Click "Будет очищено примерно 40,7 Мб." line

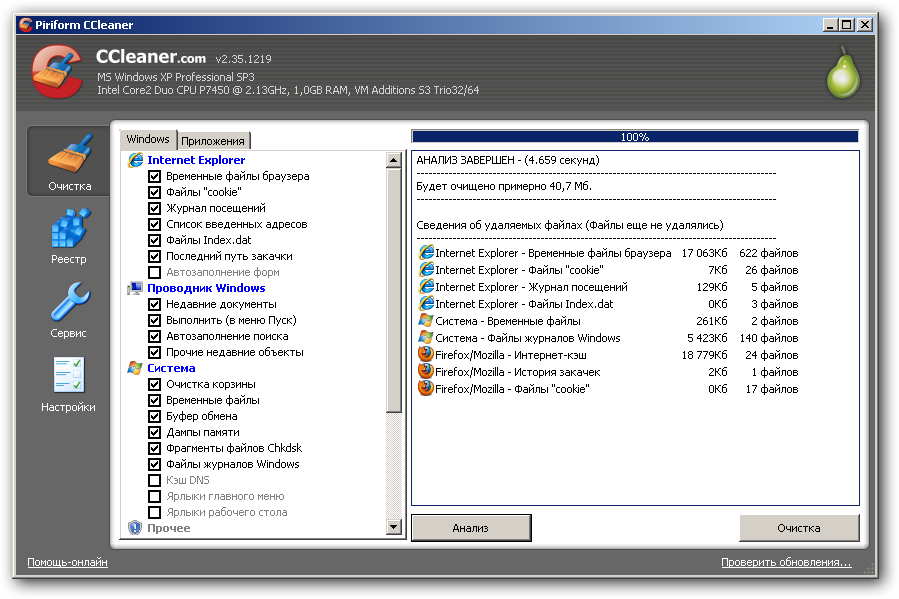(504, 186)
